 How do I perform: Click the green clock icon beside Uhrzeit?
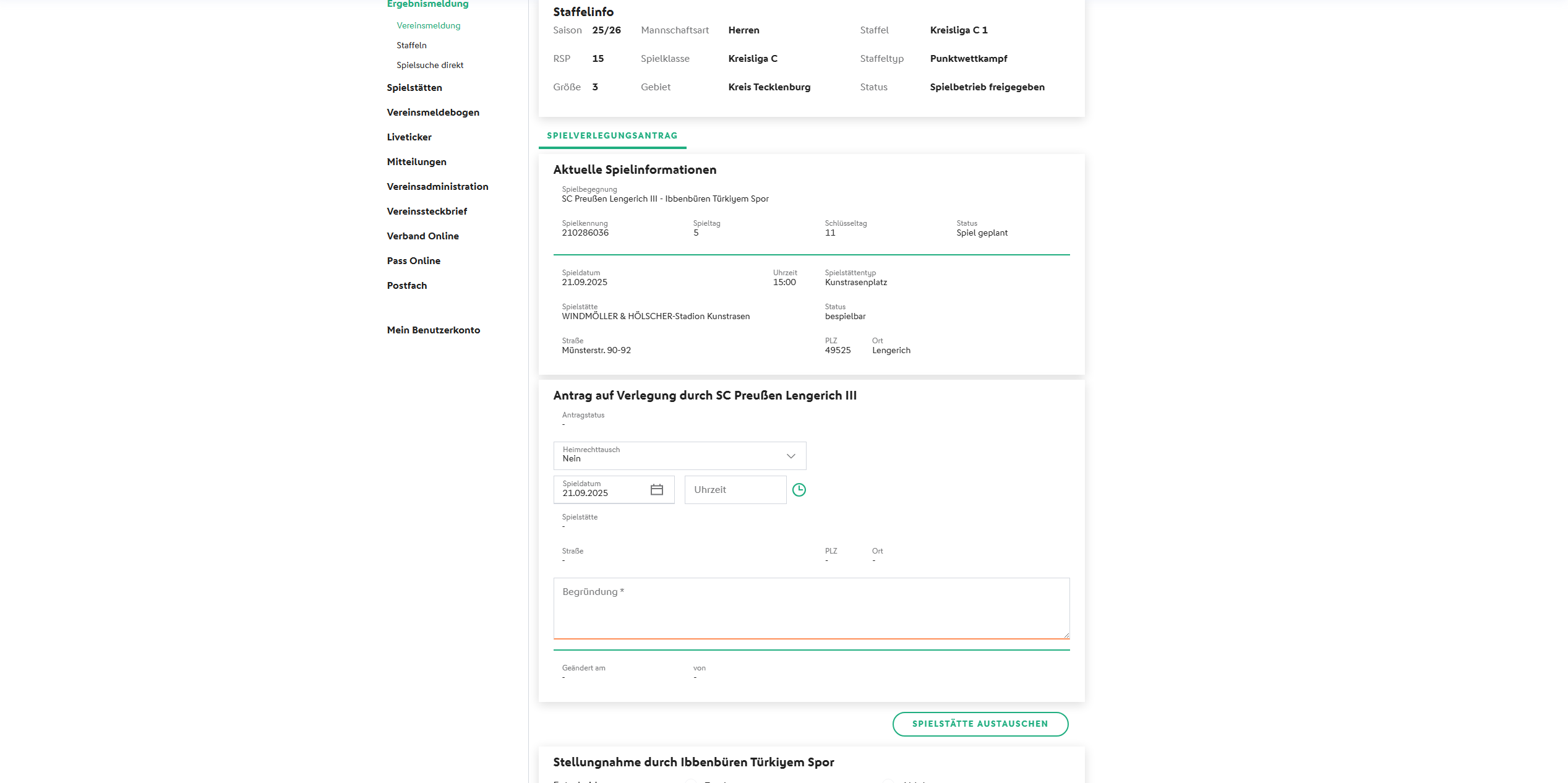799,490
